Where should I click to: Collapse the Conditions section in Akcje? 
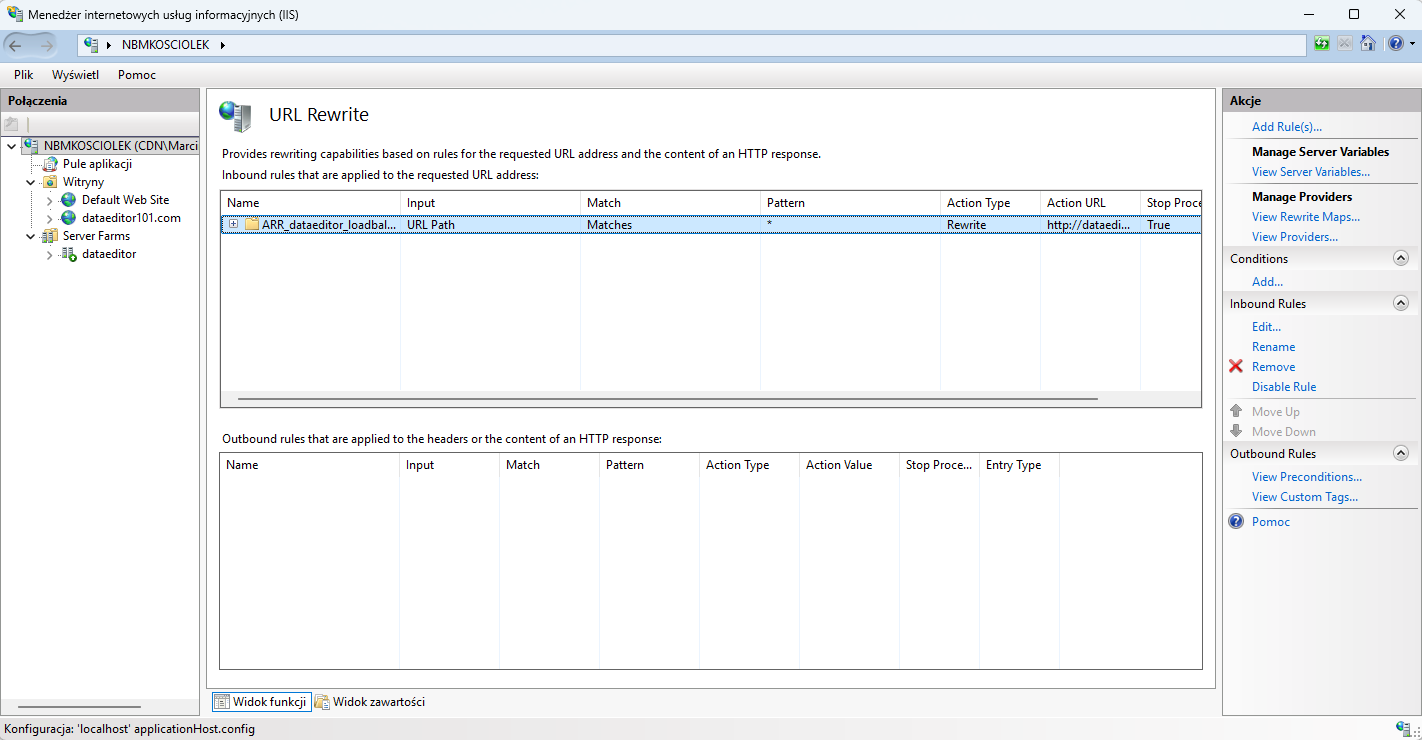(x=1400, y=259)
